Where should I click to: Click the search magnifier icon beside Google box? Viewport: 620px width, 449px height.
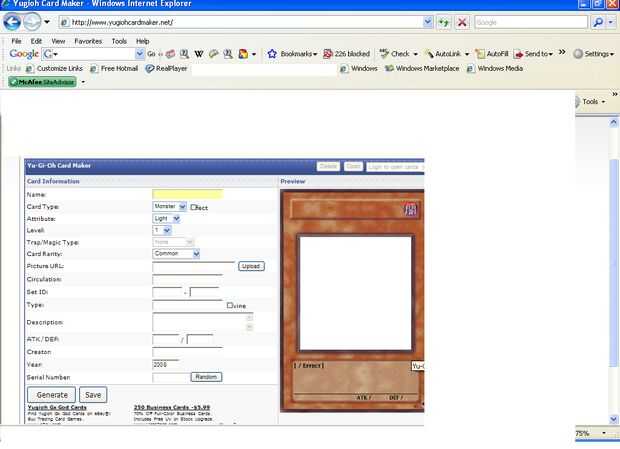598,22
